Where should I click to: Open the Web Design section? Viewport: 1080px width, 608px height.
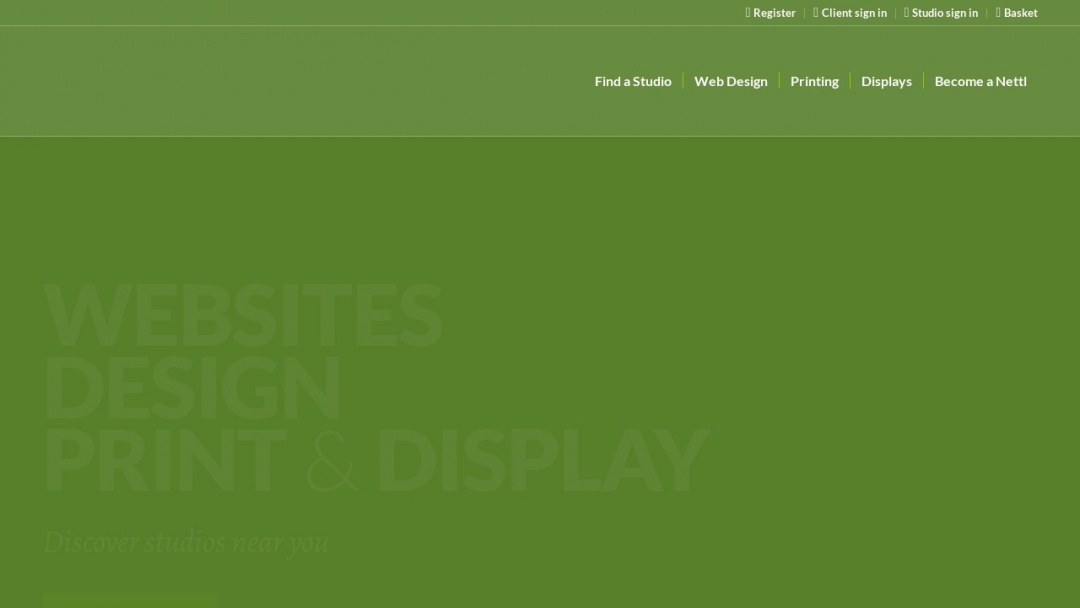[x=731, y=81]
